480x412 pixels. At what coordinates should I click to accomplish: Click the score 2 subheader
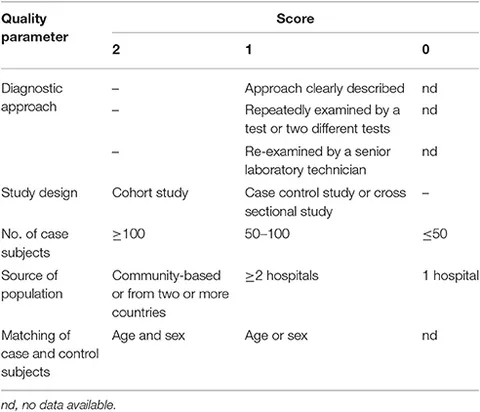(x=116, y=49)
